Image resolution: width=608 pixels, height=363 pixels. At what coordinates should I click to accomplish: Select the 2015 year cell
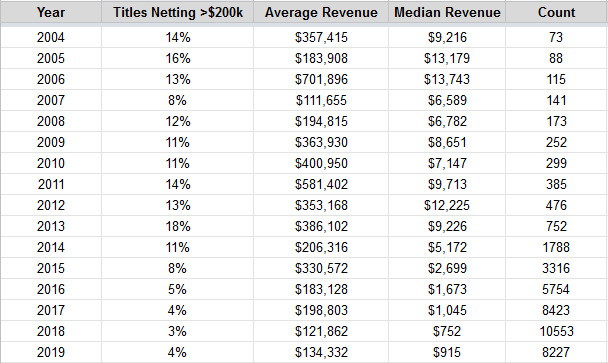(x=51, y=268)
